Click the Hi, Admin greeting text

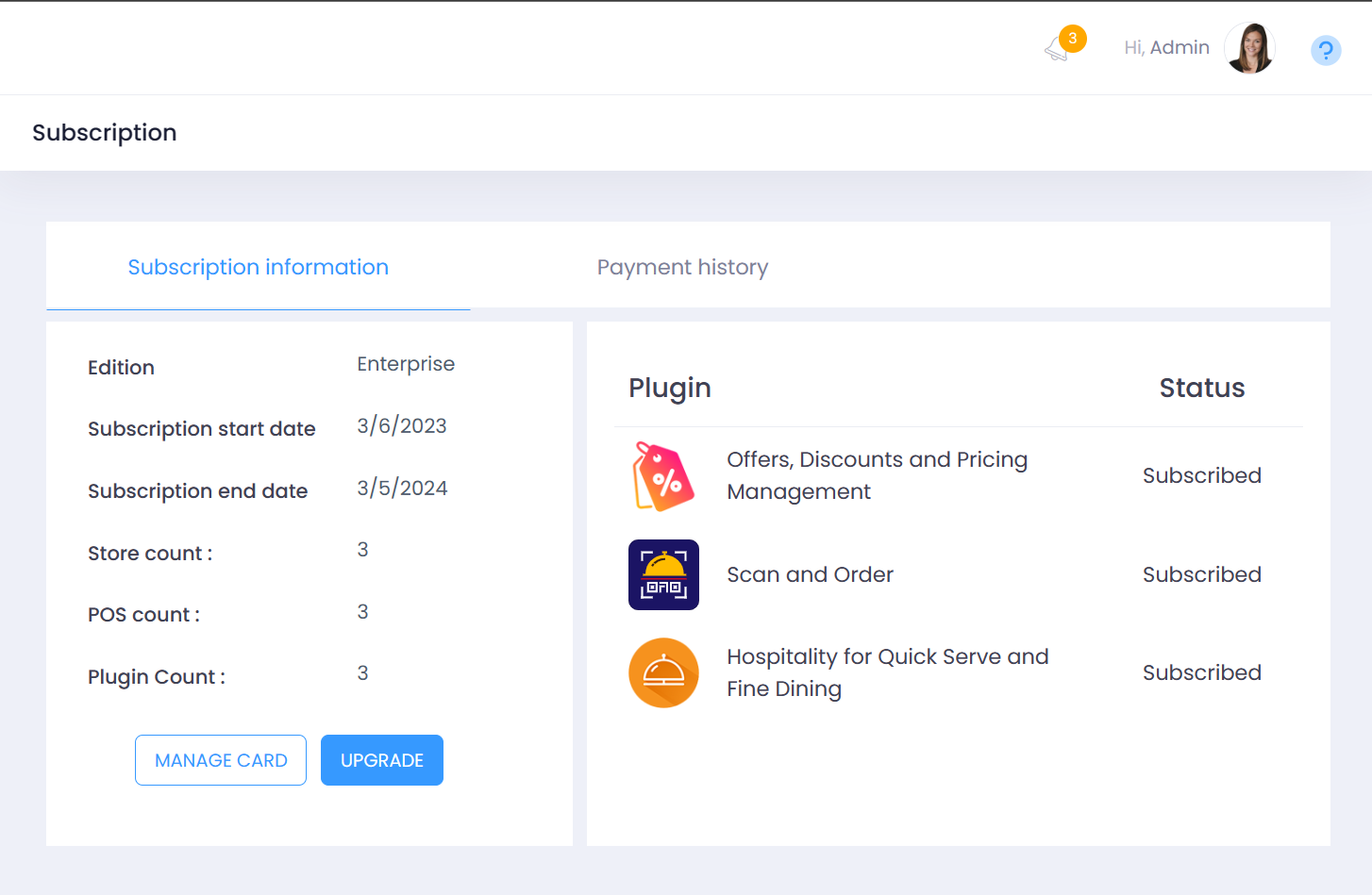click(1166, 48)
